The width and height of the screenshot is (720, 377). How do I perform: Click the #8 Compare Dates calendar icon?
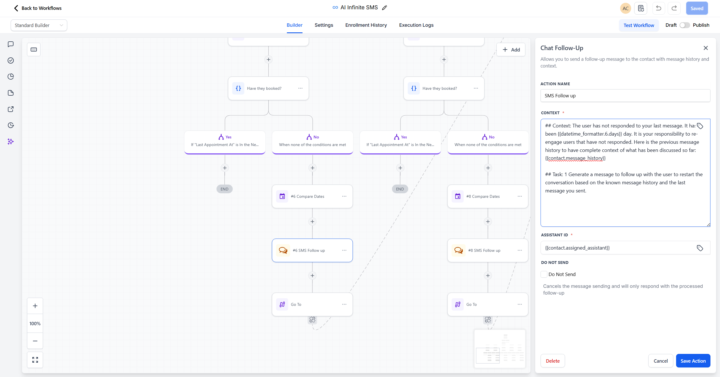[x=457, y=196]
